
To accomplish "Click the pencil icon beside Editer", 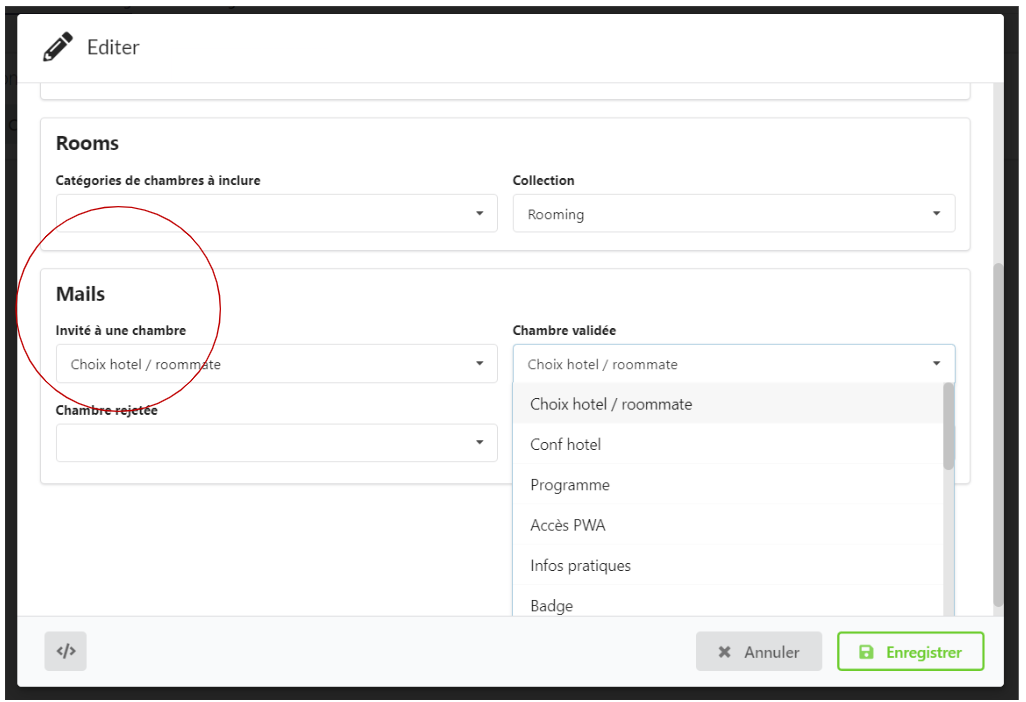I will (x=58, y=47).
